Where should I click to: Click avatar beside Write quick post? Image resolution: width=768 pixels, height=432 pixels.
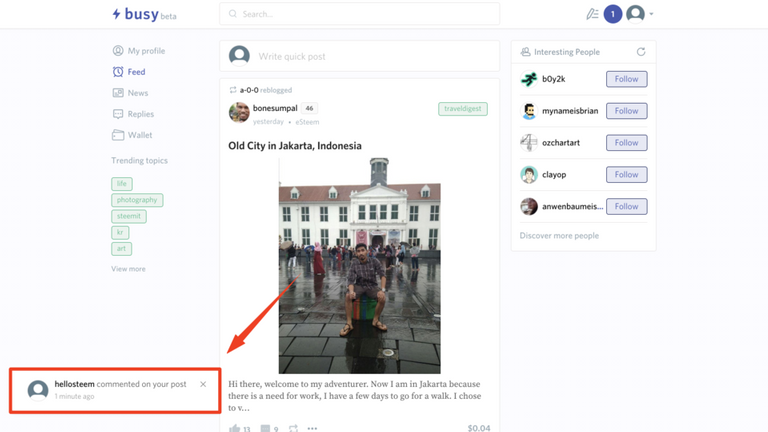click(x=239, y=56)
